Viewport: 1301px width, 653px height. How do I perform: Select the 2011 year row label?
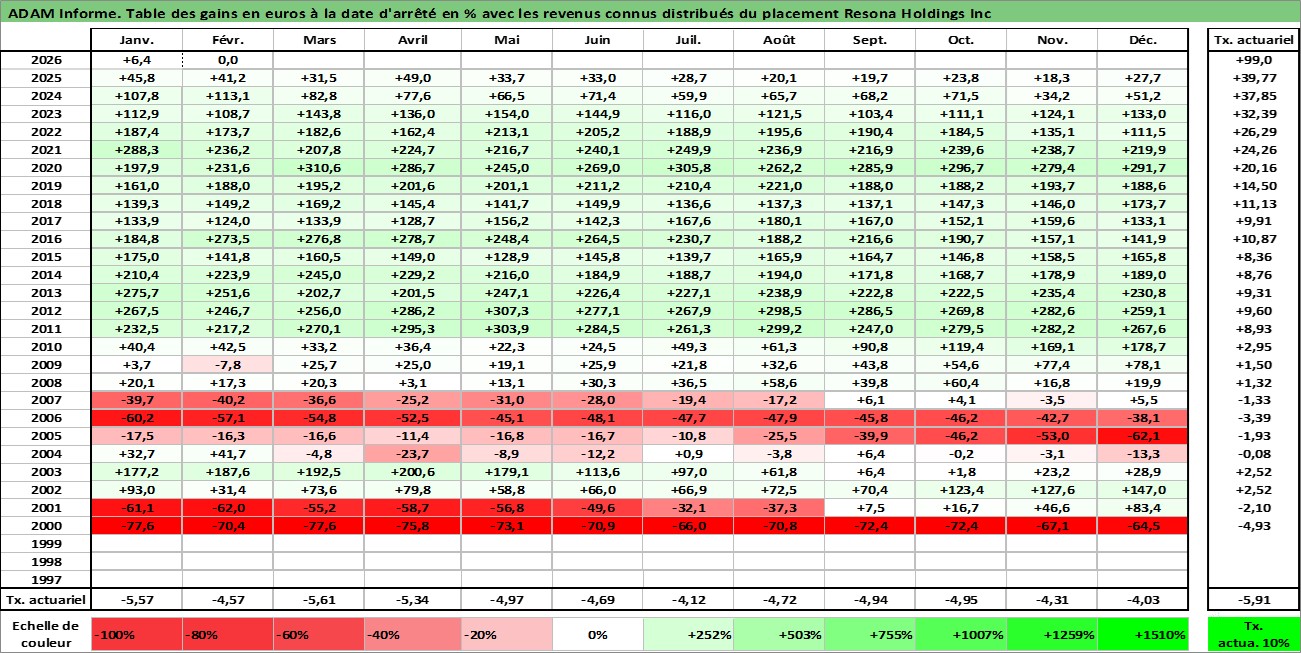45,328
